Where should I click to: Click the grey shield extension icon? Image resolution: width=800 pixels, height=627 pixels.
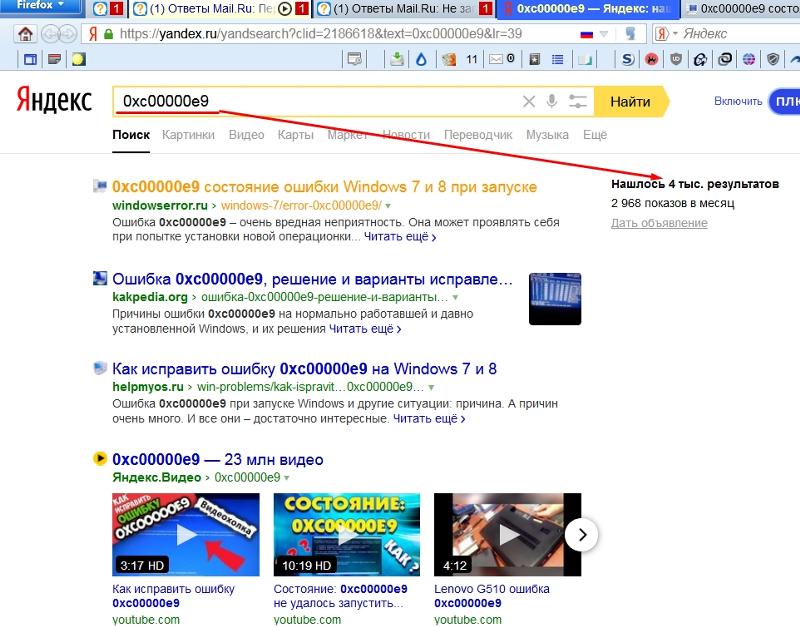[773, 59]
